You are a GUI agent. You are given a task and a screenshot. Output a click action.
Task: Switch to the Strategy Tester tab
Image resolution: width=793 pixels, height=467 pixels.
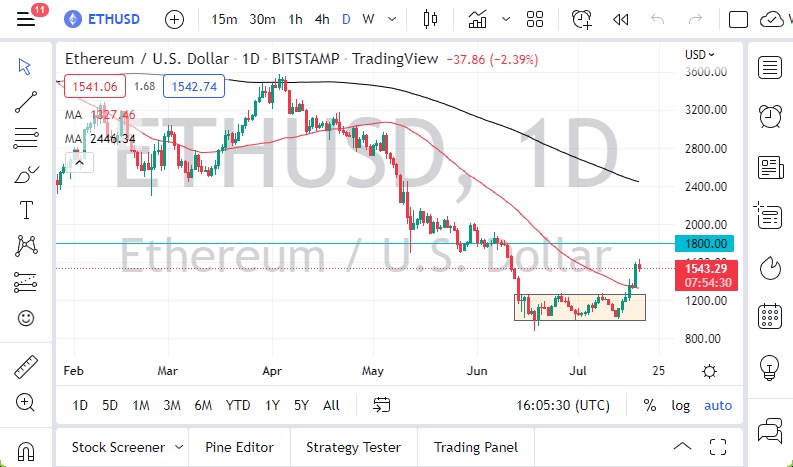pyautogui.click(x=353, y=447)
